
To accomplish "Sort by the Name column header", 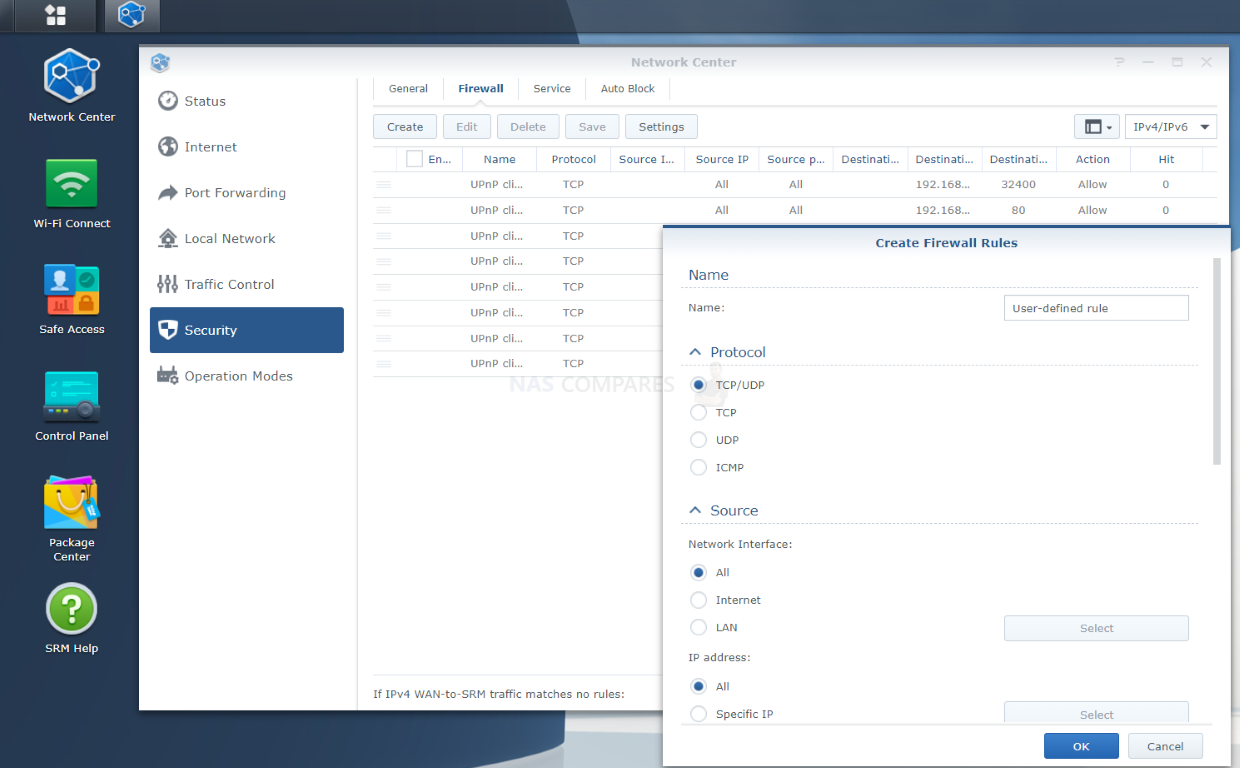I will click(x=499, y=159).
